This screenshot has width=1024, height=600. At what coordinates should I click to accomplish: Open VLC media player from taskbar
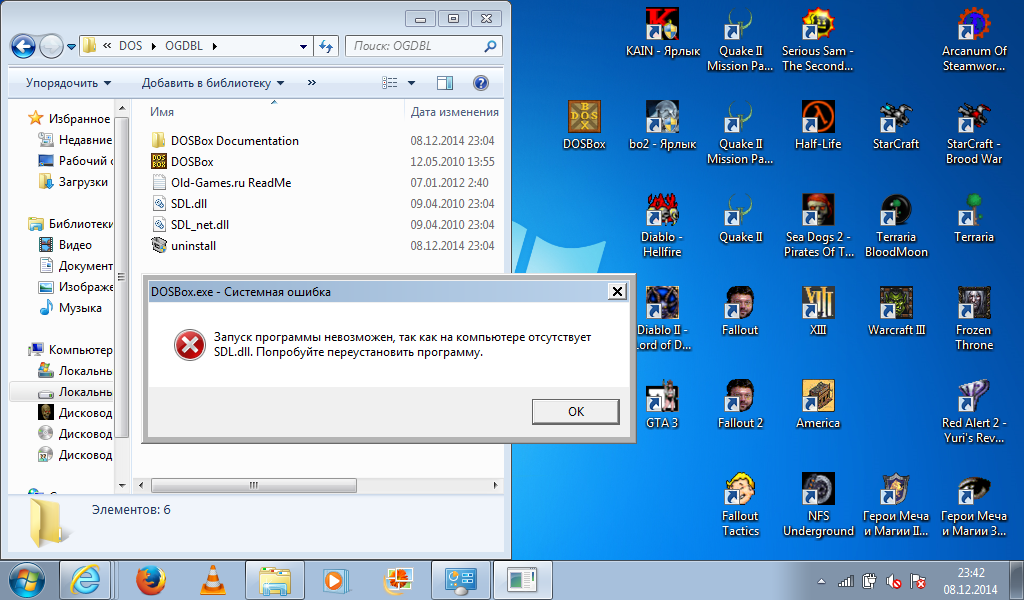212,580
